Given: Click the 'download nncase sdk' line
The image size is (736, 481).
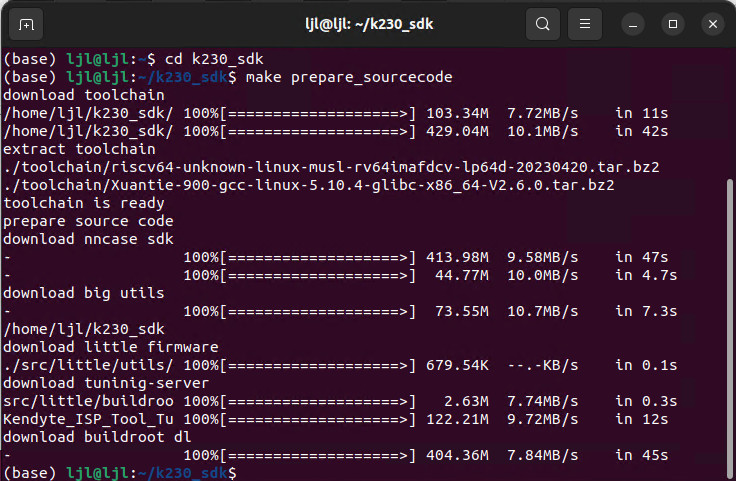Looking at the screenshot, I should [88, 239].
